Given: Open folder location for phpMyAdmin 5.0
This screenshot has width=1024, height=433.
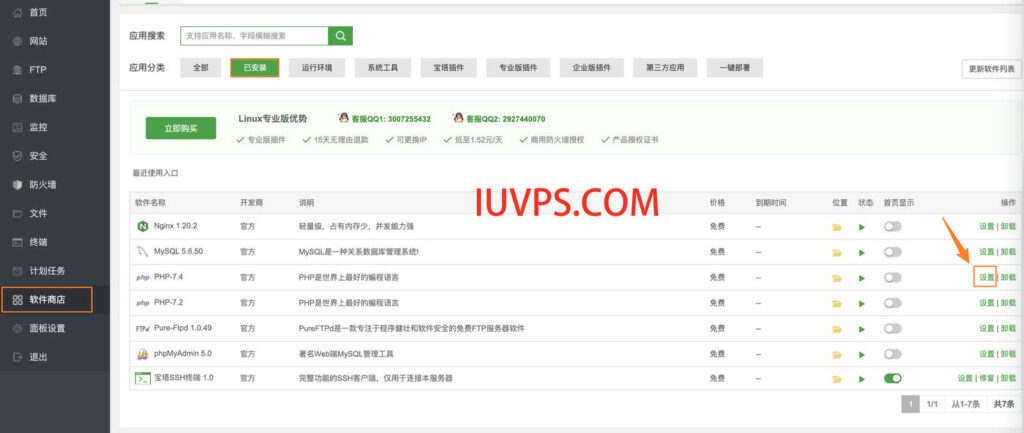Looking at the screenshot, I should click(837, 355).
